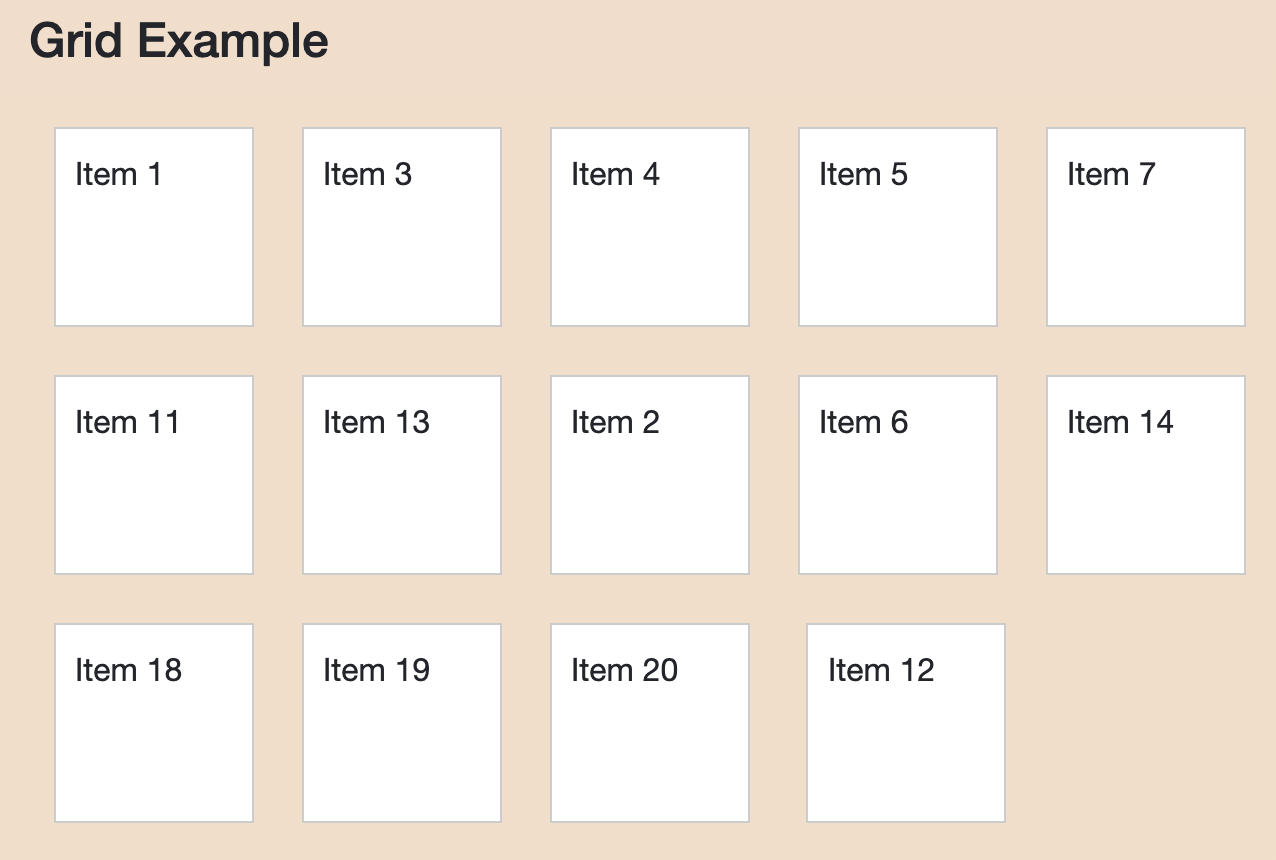Click the Item 13 tile

[402, 475]
